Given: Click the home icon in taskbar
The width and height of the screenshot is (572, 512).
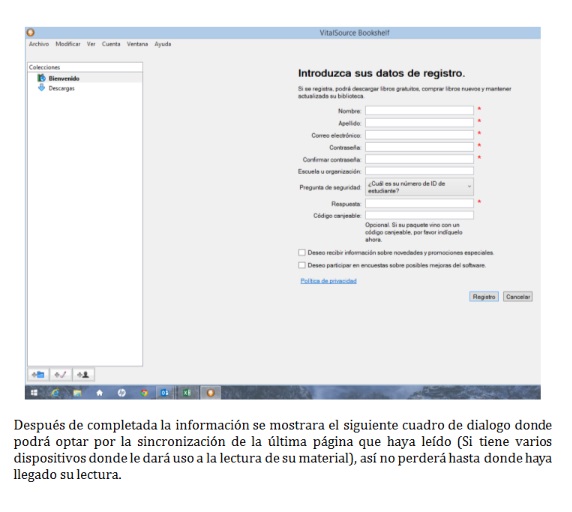Looking at the screenshot, I should (99, 393).
